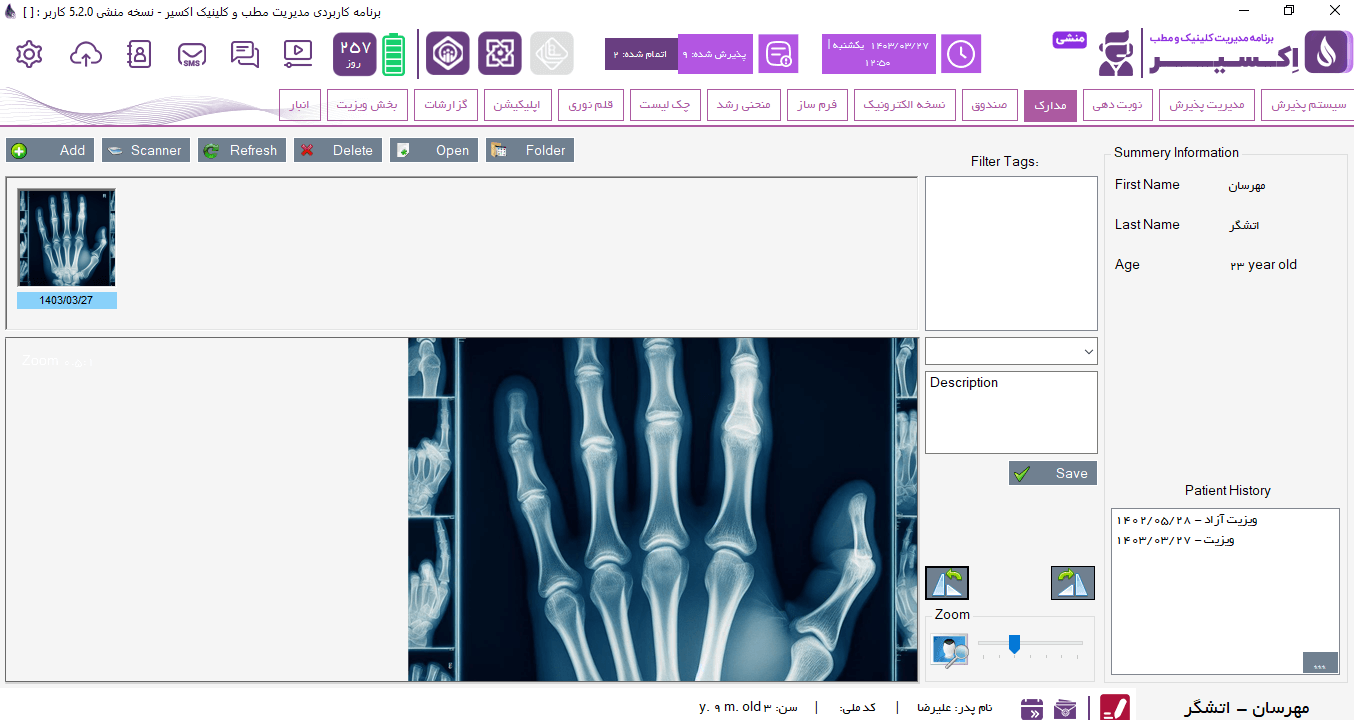Open the contacts address book icon
1354x720 pixels.
coord(139,54)
